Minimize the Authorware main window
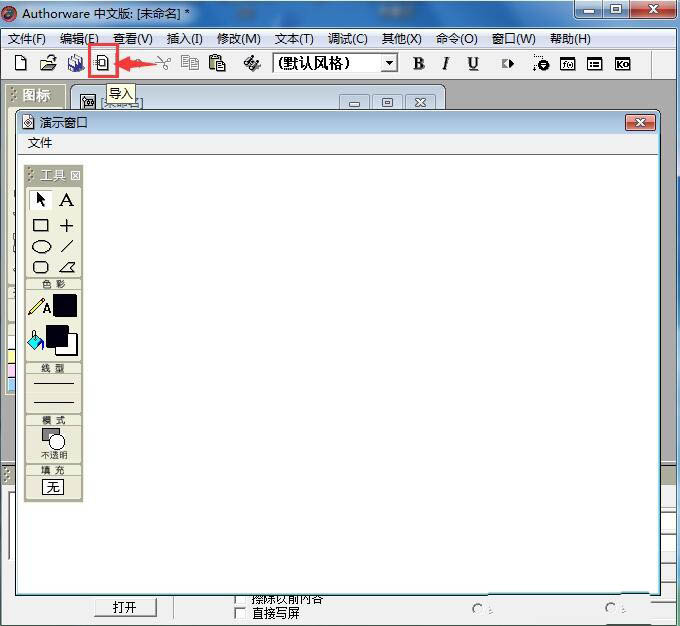680x626 pixels. pyautogui.click(x=588, y=10)
